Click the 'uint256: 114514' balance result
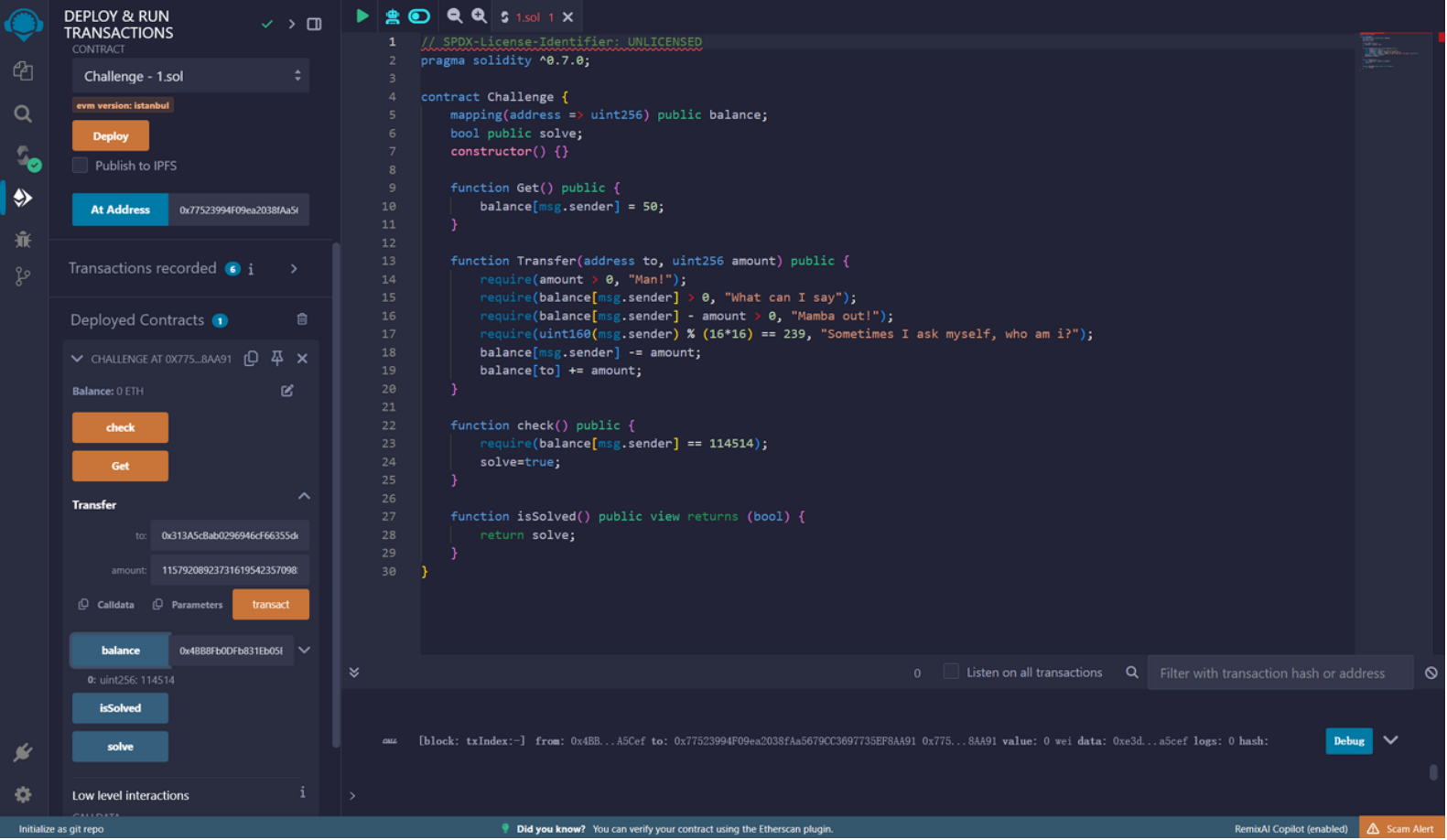The image size is (1447, 840). 137,681
